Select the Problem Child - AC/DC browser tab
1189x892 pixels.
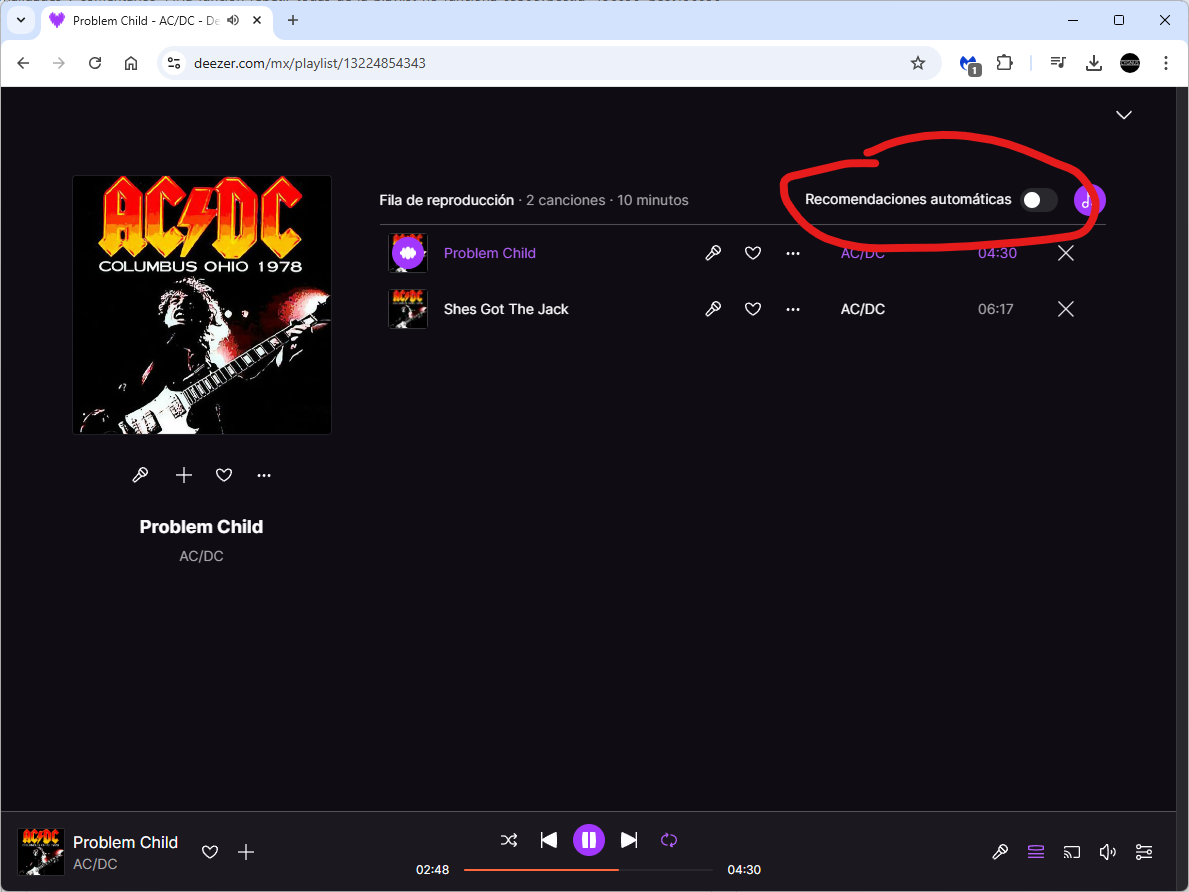155,20
